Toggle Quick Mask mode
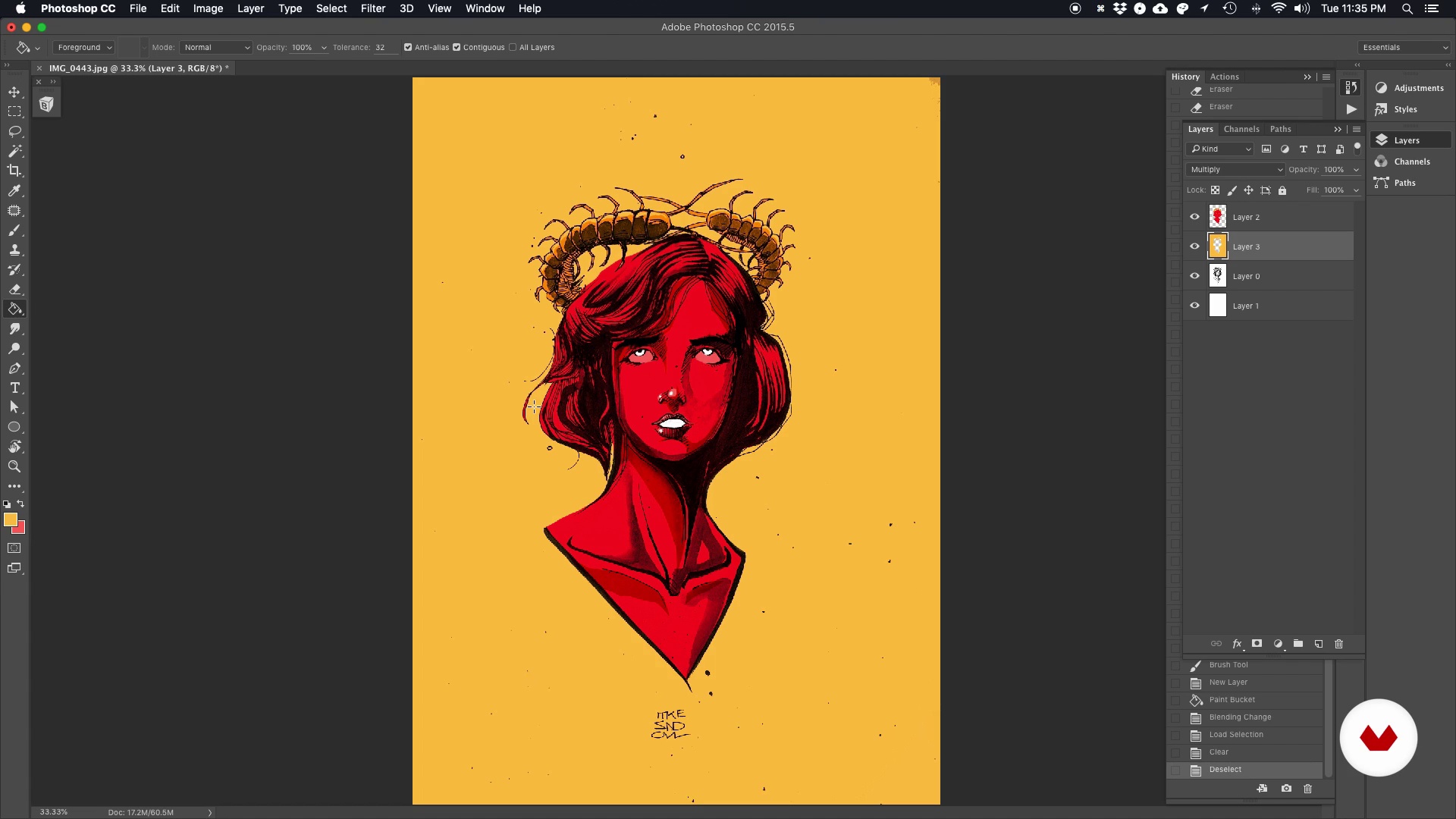 [14, 548]
